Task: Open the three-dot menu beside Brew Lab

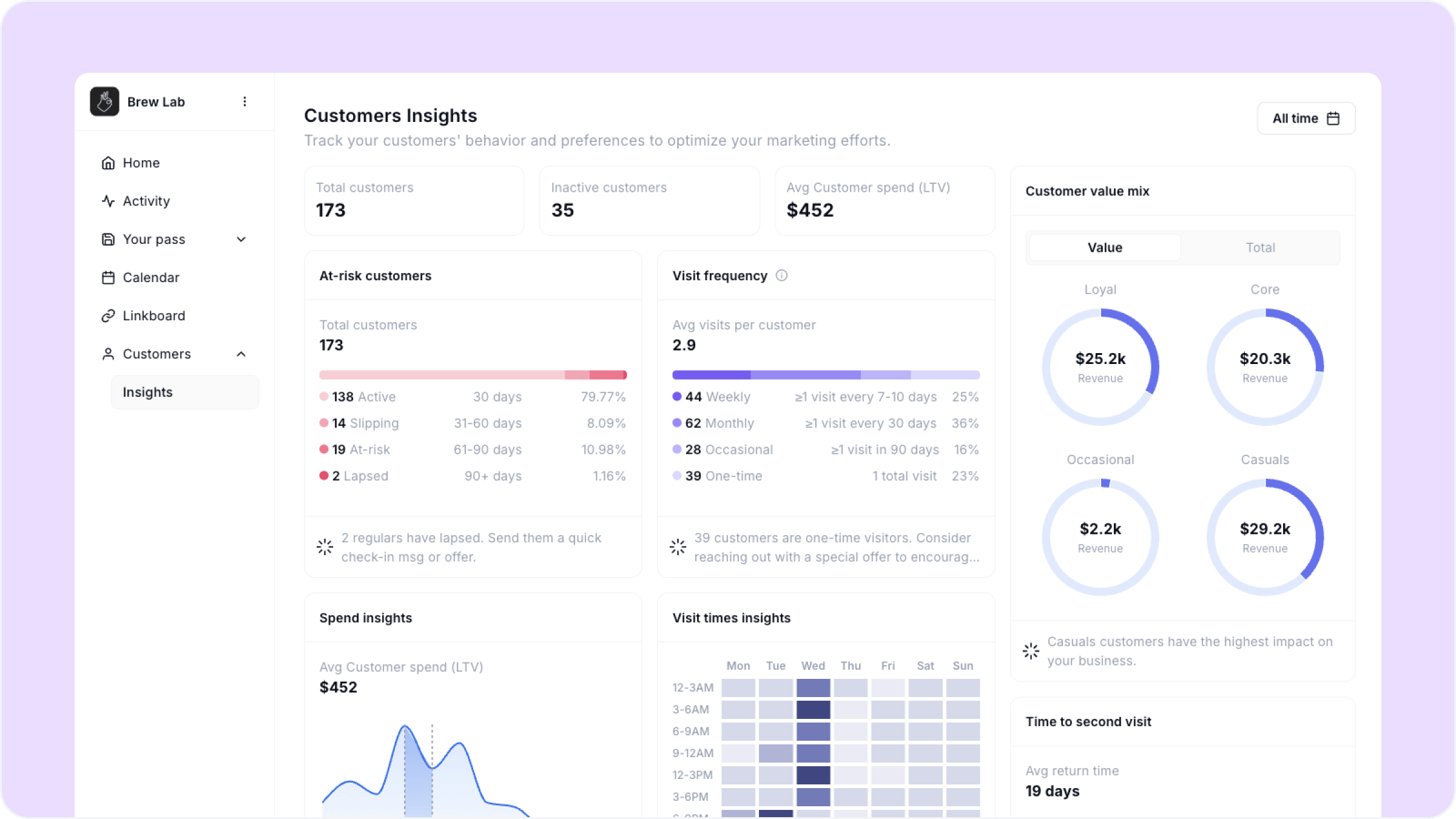Action: click(x=244, y=101)
